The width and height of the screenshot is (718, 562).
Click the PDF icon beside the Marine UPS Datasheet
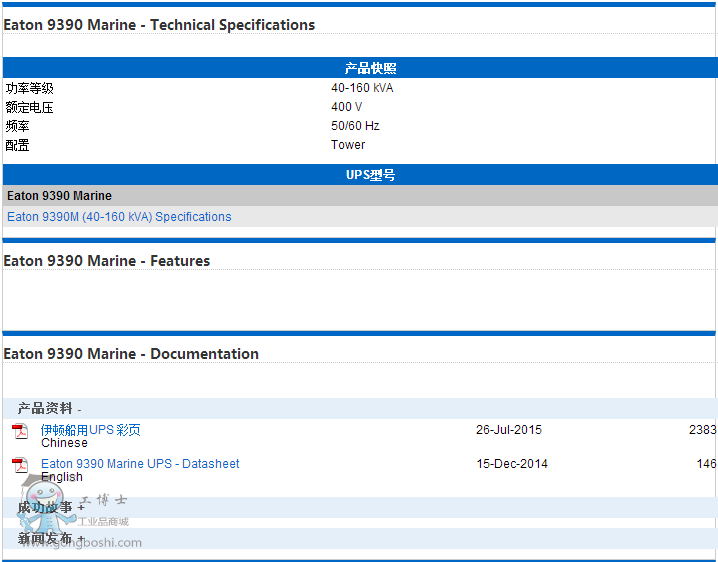(20, 465)
